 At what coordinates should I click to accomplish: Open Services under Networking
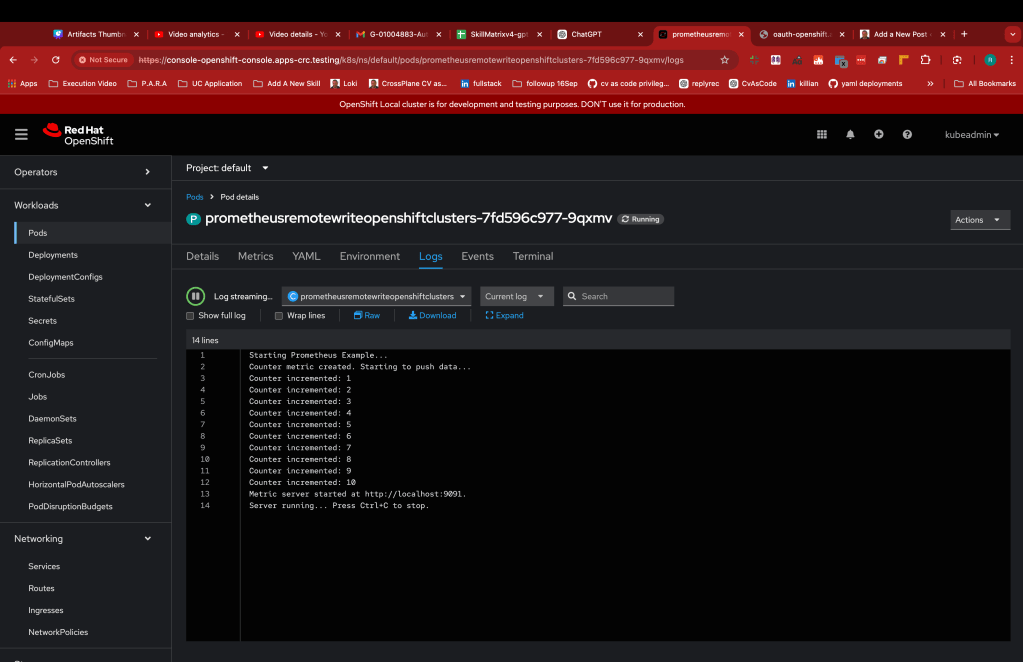[44, 567]
